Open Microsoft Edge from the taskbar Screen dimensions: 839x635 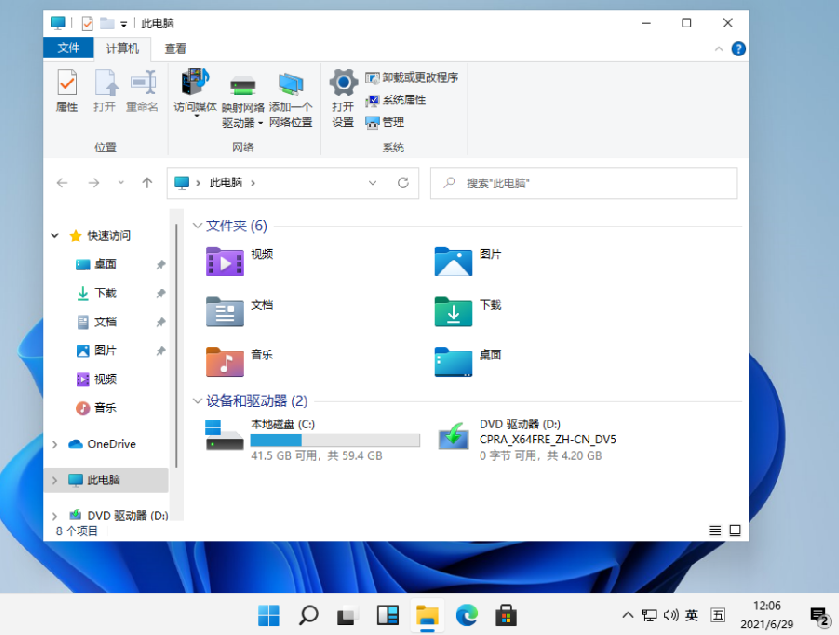coord(465,615)
